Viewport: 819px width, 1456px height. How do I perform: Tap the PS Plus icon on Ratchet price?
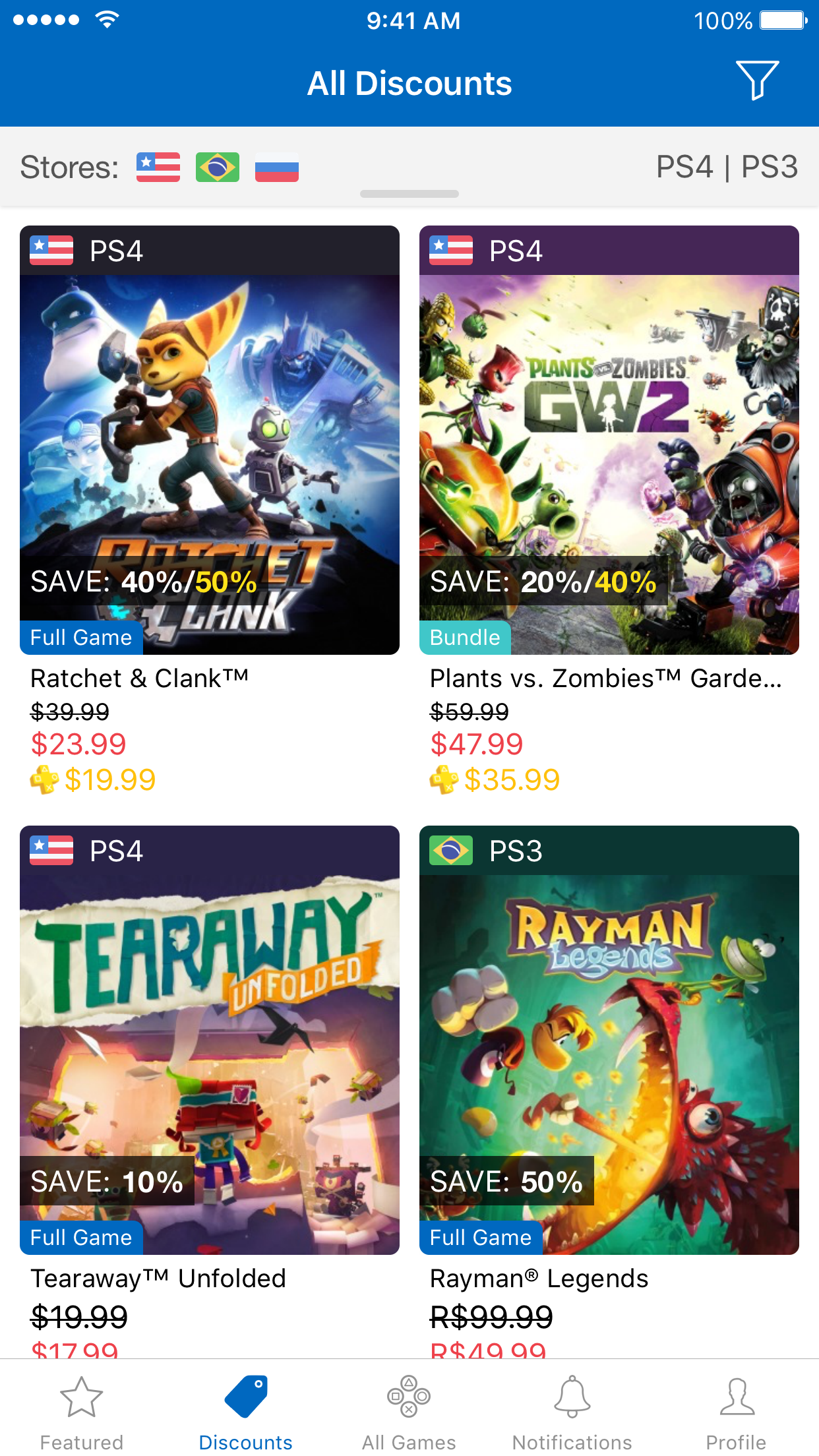click(44, 779)
